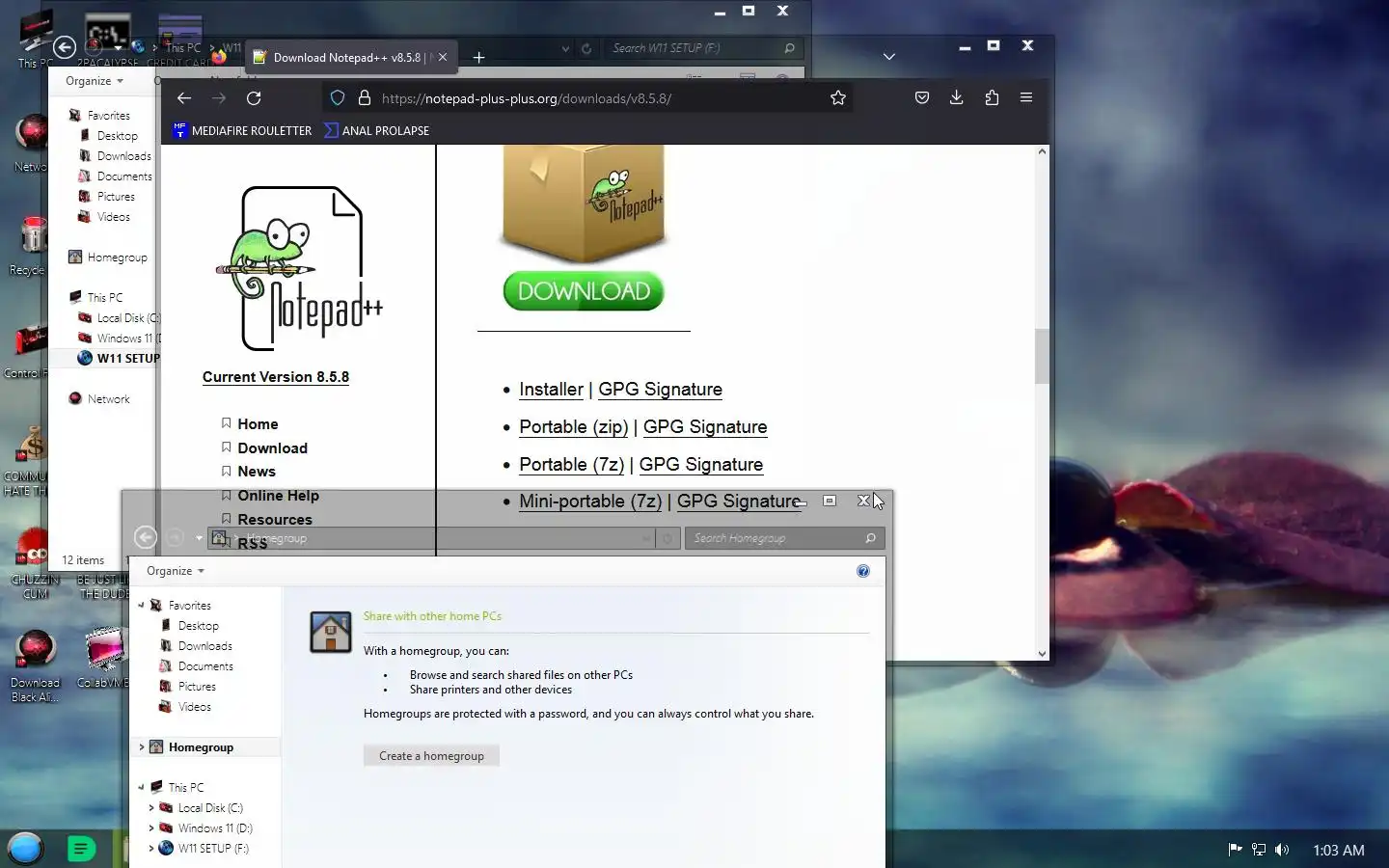The width and height of the screenshot is (1389, 868).
Task: Open CollabVM desktop icon
Action: 104,658
